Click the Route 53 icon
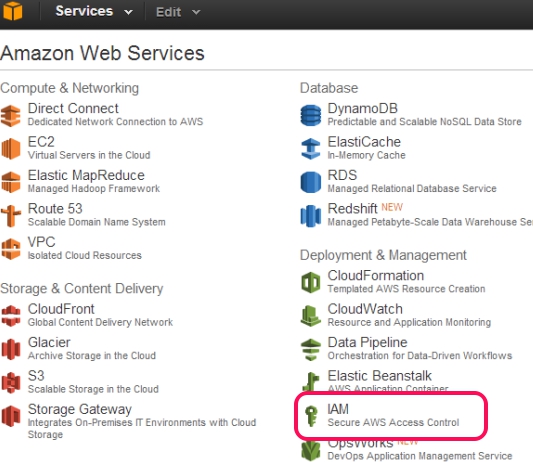Screen dimensions: 533x462 (11, 216)
